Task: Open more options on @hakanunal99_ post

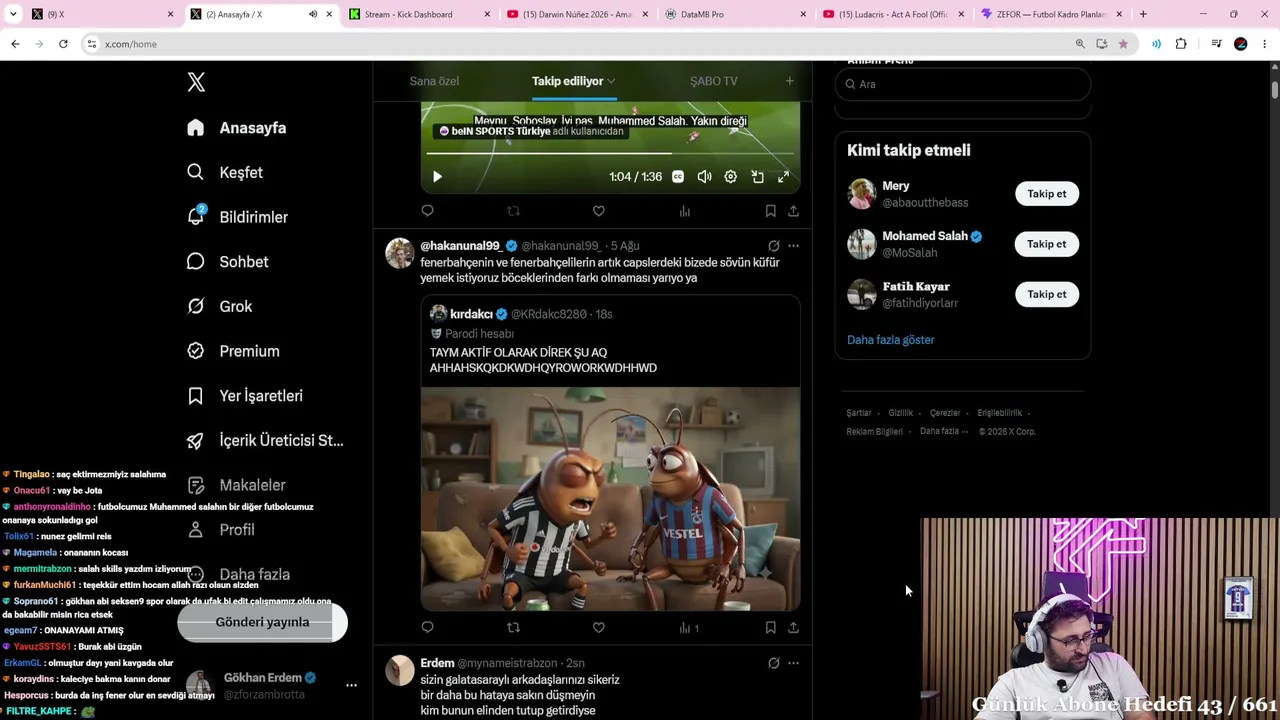Action: pos(793,246)
